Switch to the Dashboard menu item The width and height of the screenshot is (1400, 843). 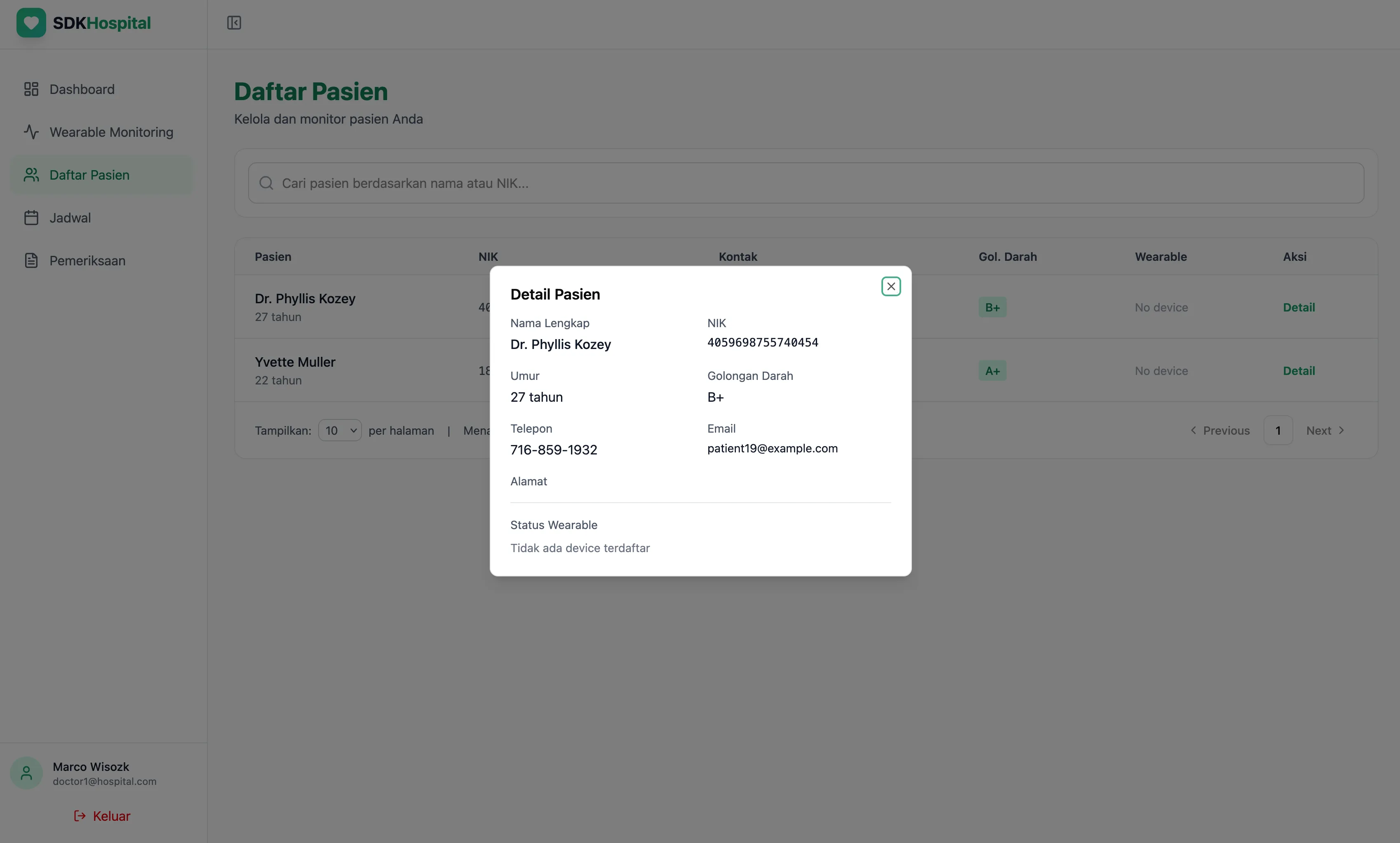tap(81, 89)
